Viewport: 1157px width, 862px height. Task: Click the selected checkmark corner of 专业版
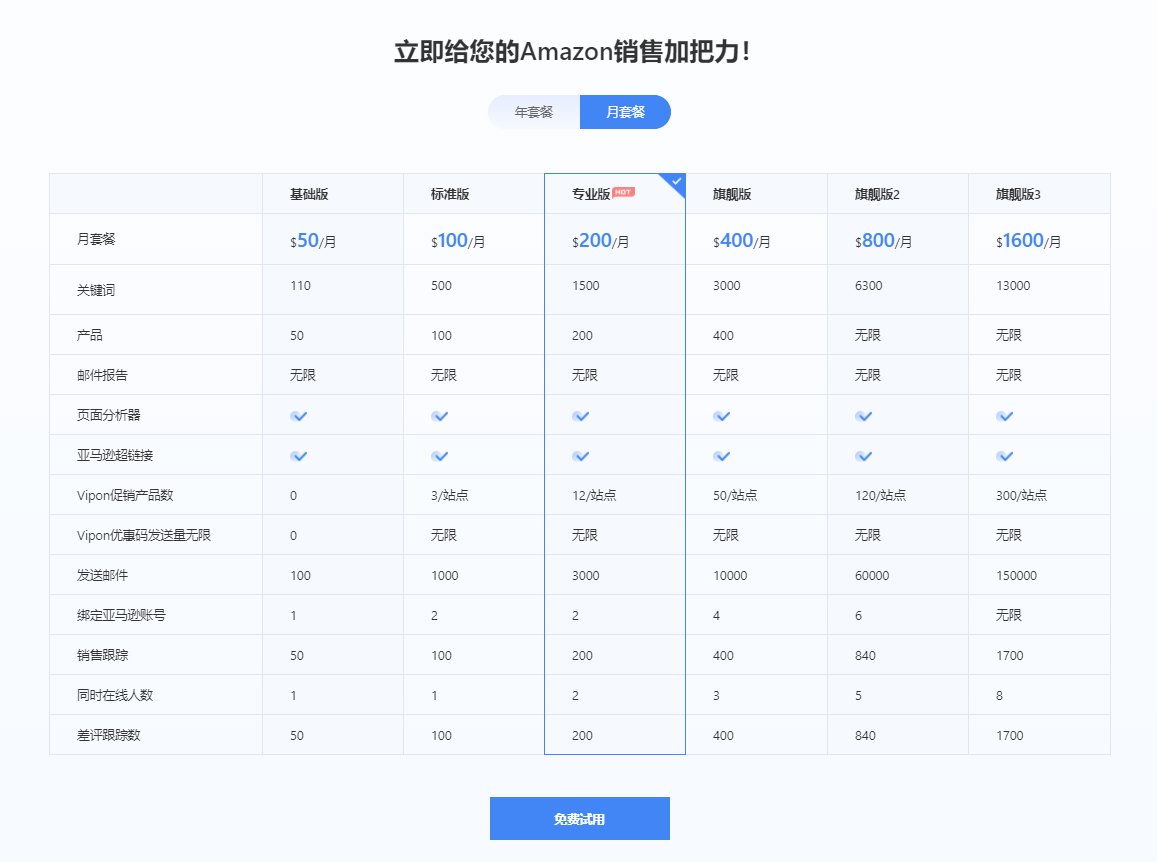pyautogui.click(x=674, y=183)
